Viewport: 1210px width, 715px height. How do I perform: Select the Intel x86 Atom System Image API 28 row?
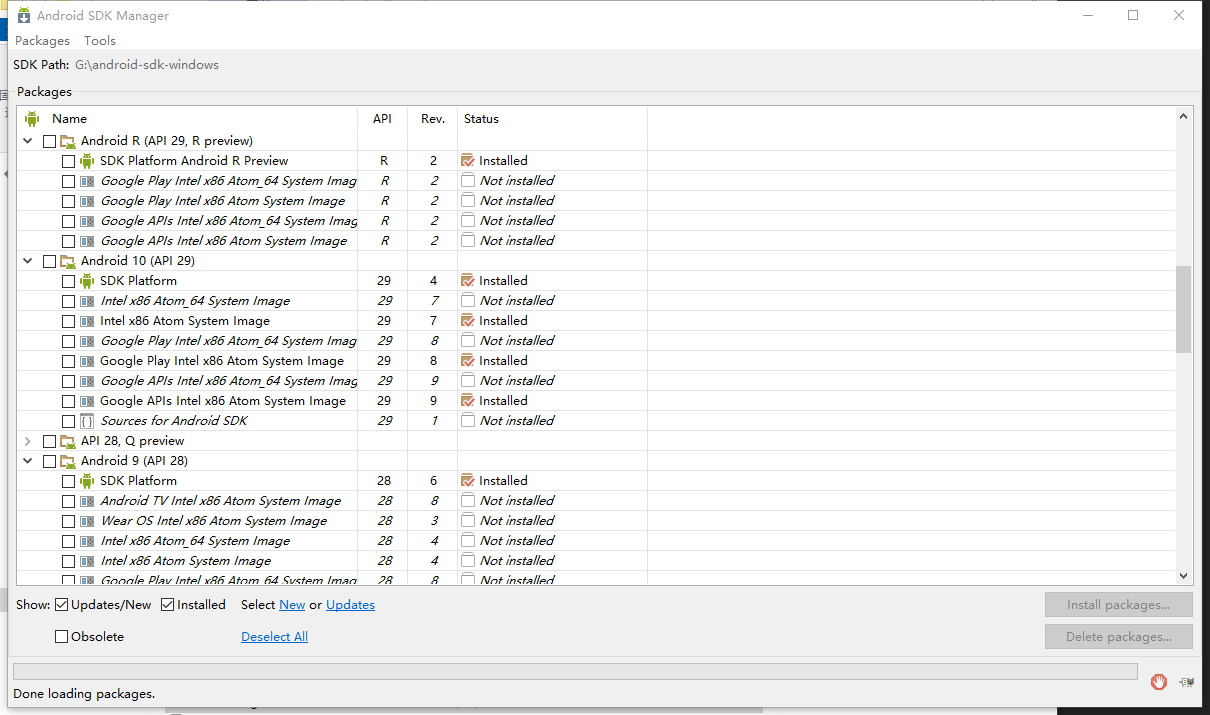597,561
